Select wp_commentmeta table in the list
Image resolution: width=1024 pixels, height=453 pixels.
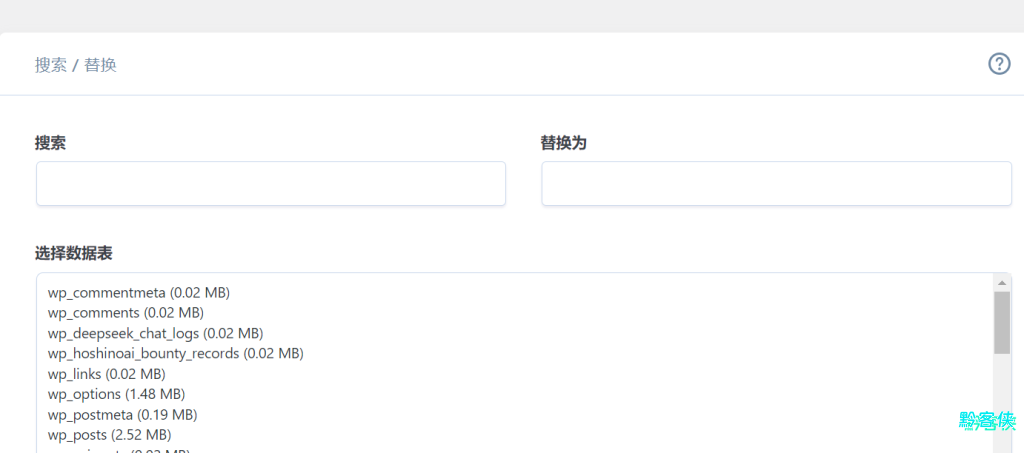139,293
